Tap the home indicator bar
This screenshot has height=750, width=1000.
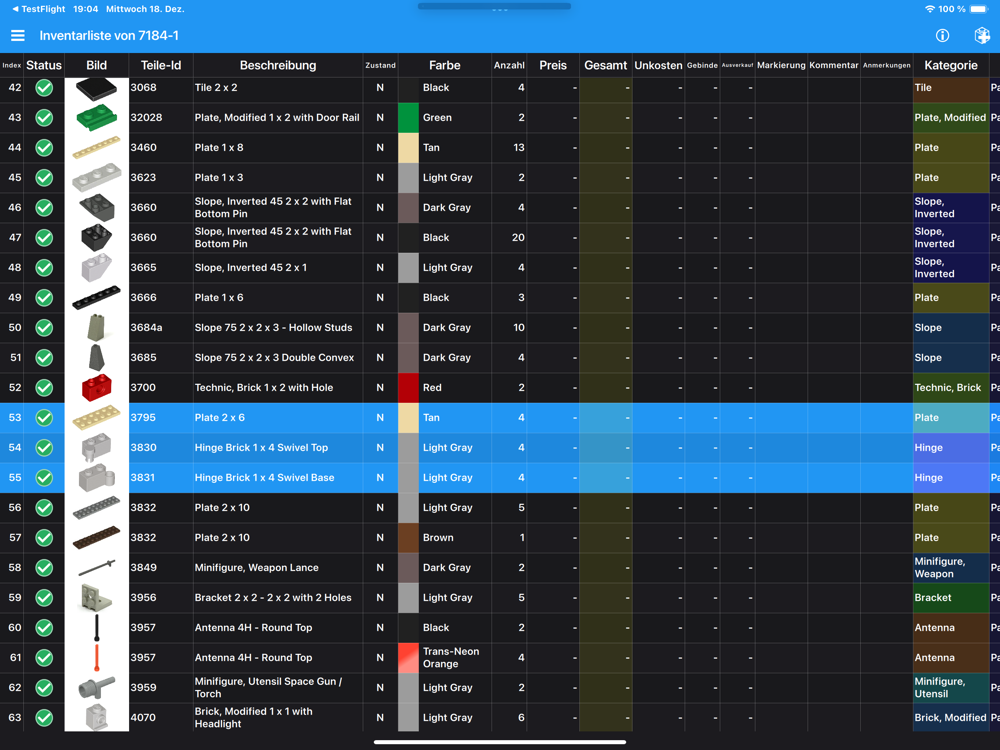point(499,742)
